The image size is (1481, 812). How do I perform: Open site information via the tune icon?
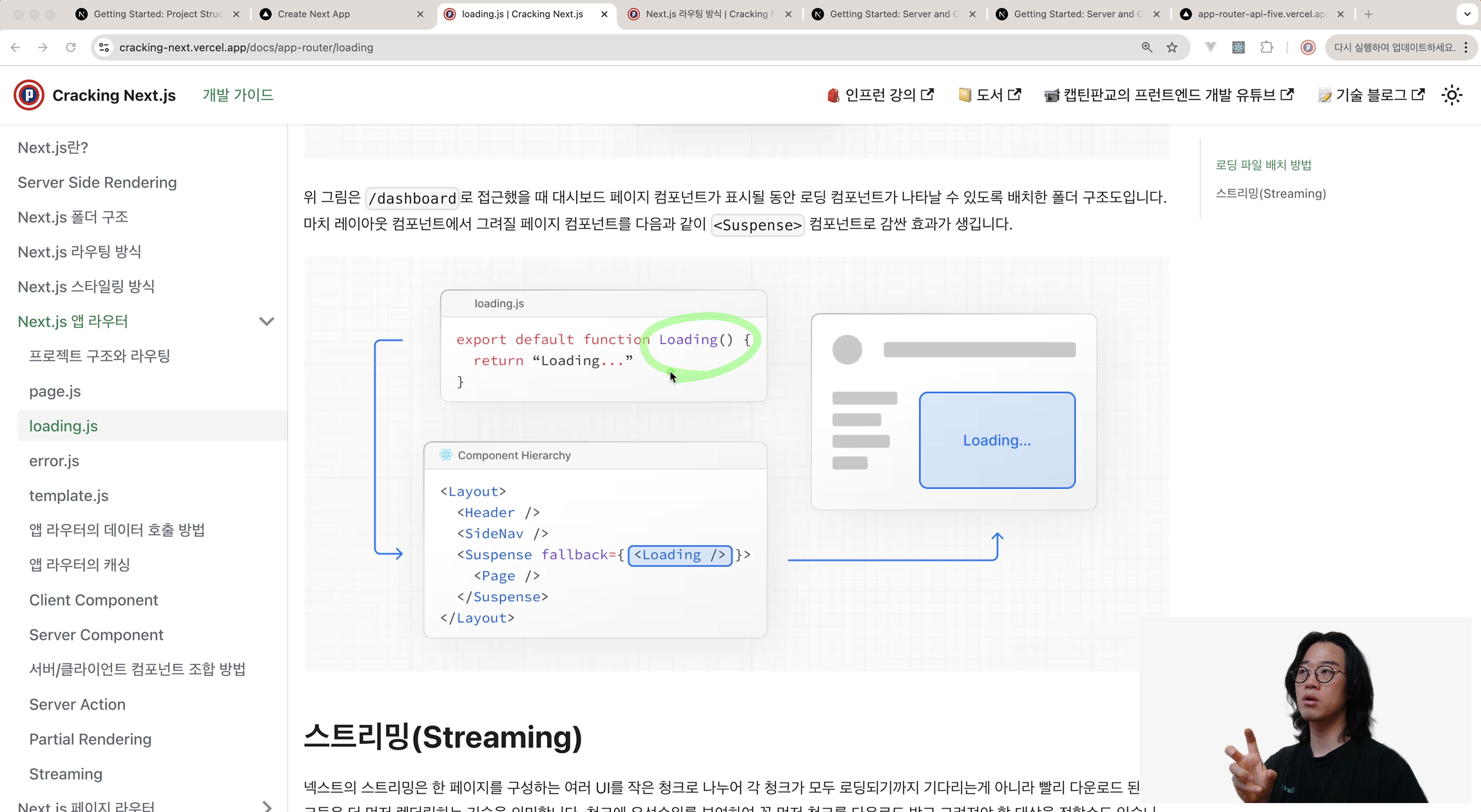104,47
